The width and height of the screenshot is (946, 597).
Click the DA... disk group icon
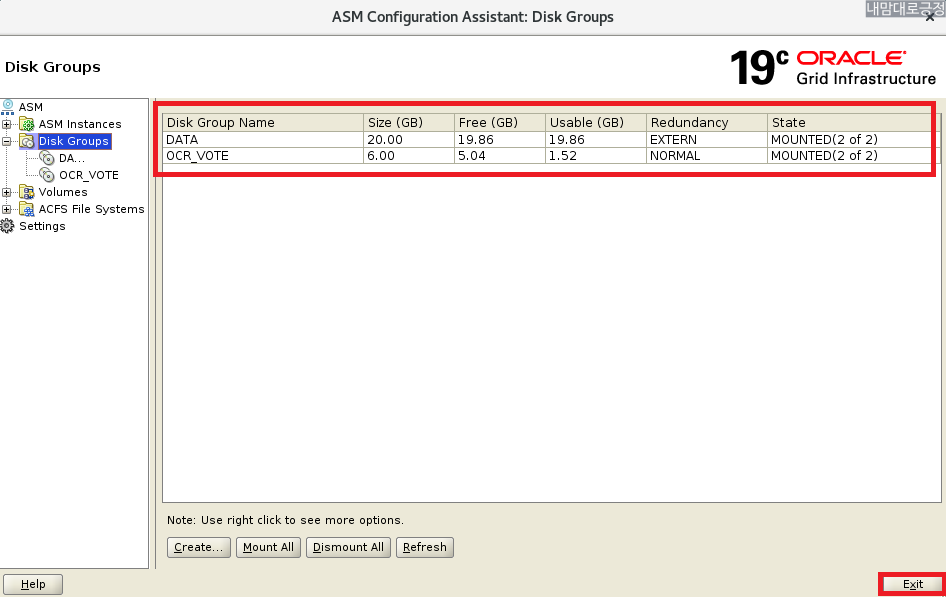coord(47,158)
